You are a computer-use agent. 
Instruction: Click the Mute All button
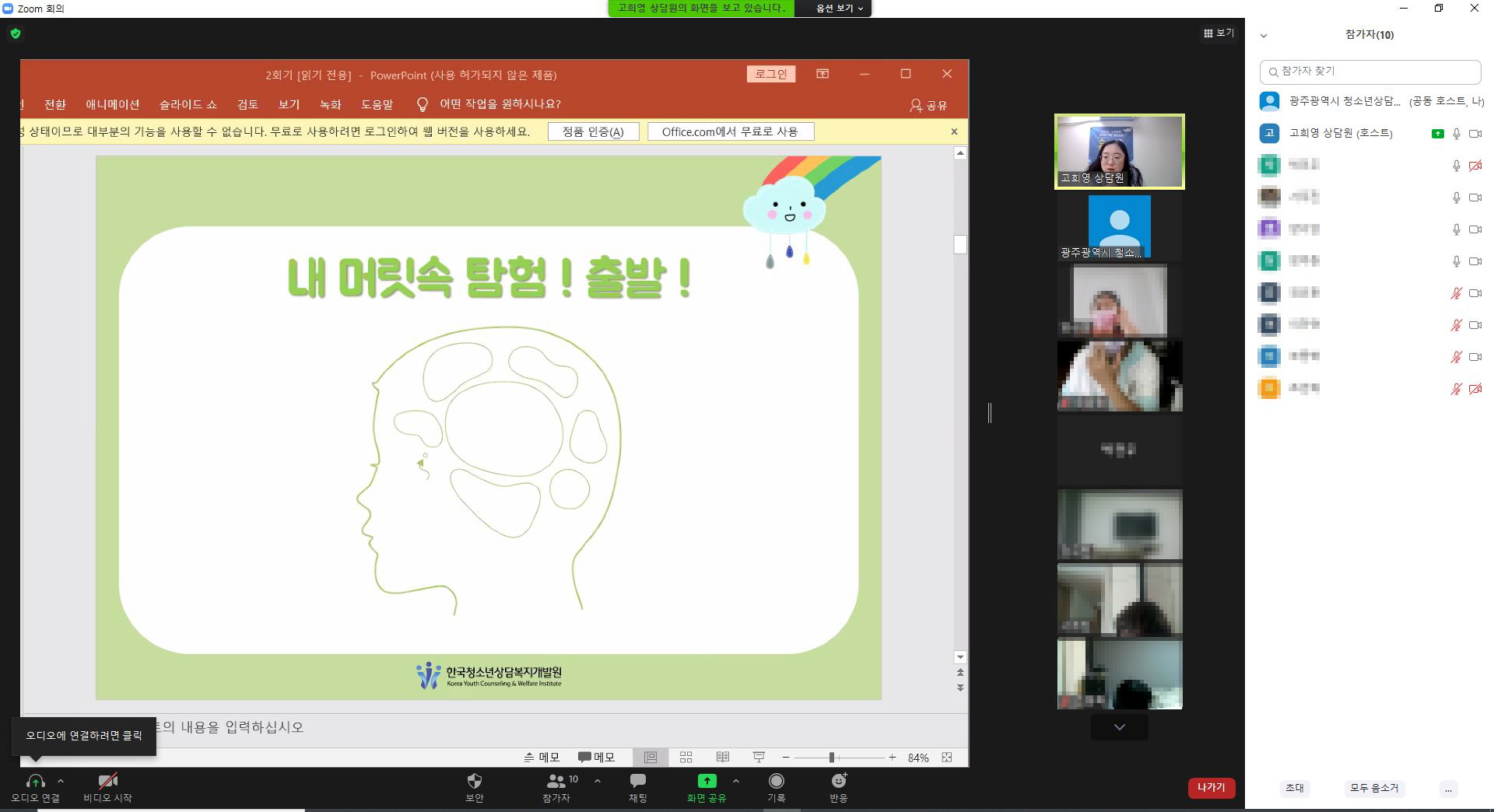1373,788
